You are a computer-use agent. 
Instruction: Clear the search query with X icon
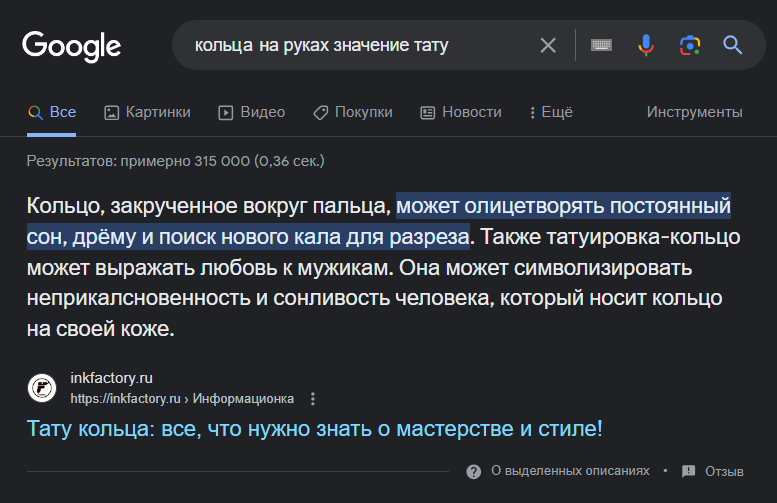coord(548,45)
